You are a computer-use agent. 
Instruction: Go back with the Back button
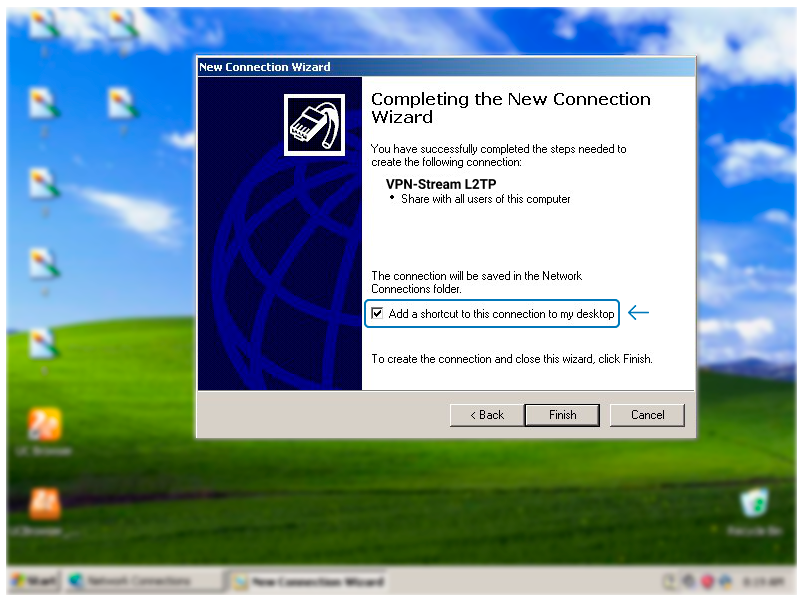pyautogui.click(x=487, y=415)
